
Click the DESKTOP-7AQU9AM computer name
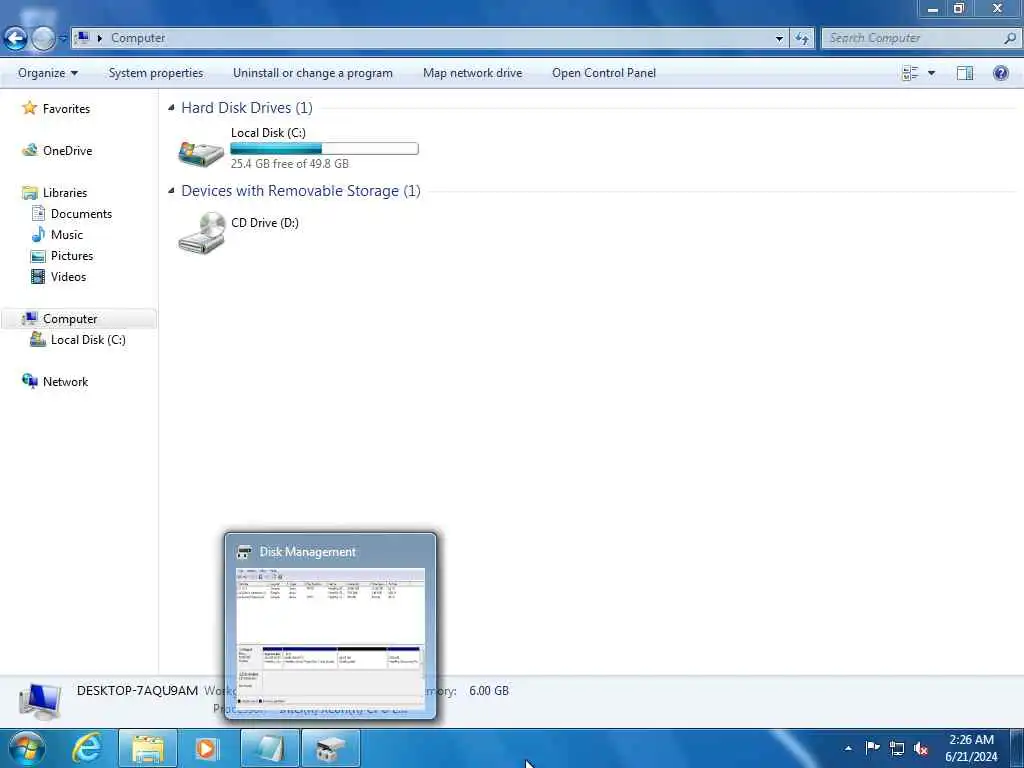[x=137, y=691]
